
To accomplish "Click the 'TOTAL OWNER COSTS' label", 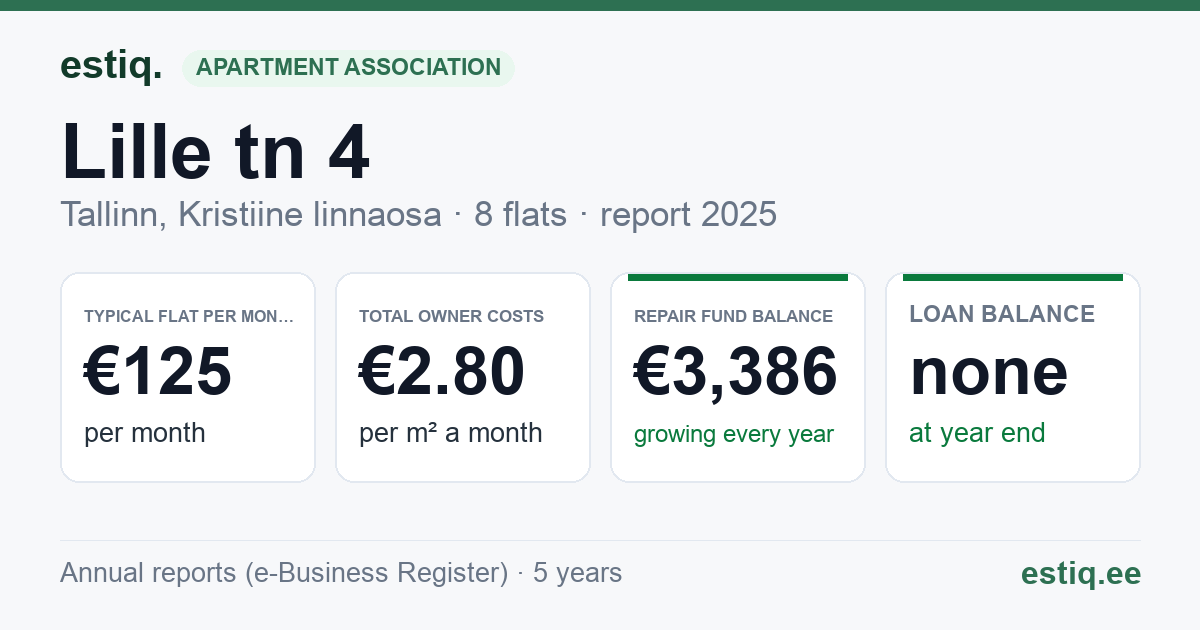I will click(x=451, y=316).
